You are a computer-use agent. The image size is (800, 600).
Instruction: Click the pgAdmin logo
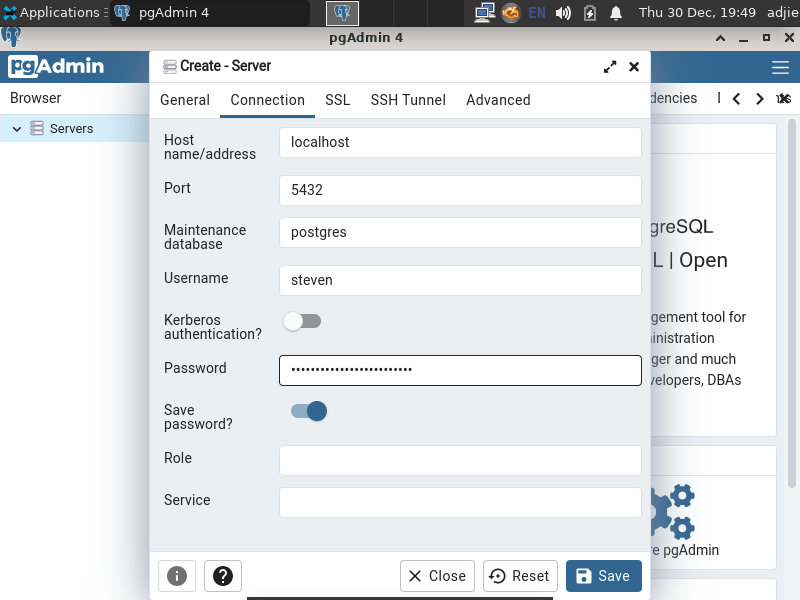56,66
